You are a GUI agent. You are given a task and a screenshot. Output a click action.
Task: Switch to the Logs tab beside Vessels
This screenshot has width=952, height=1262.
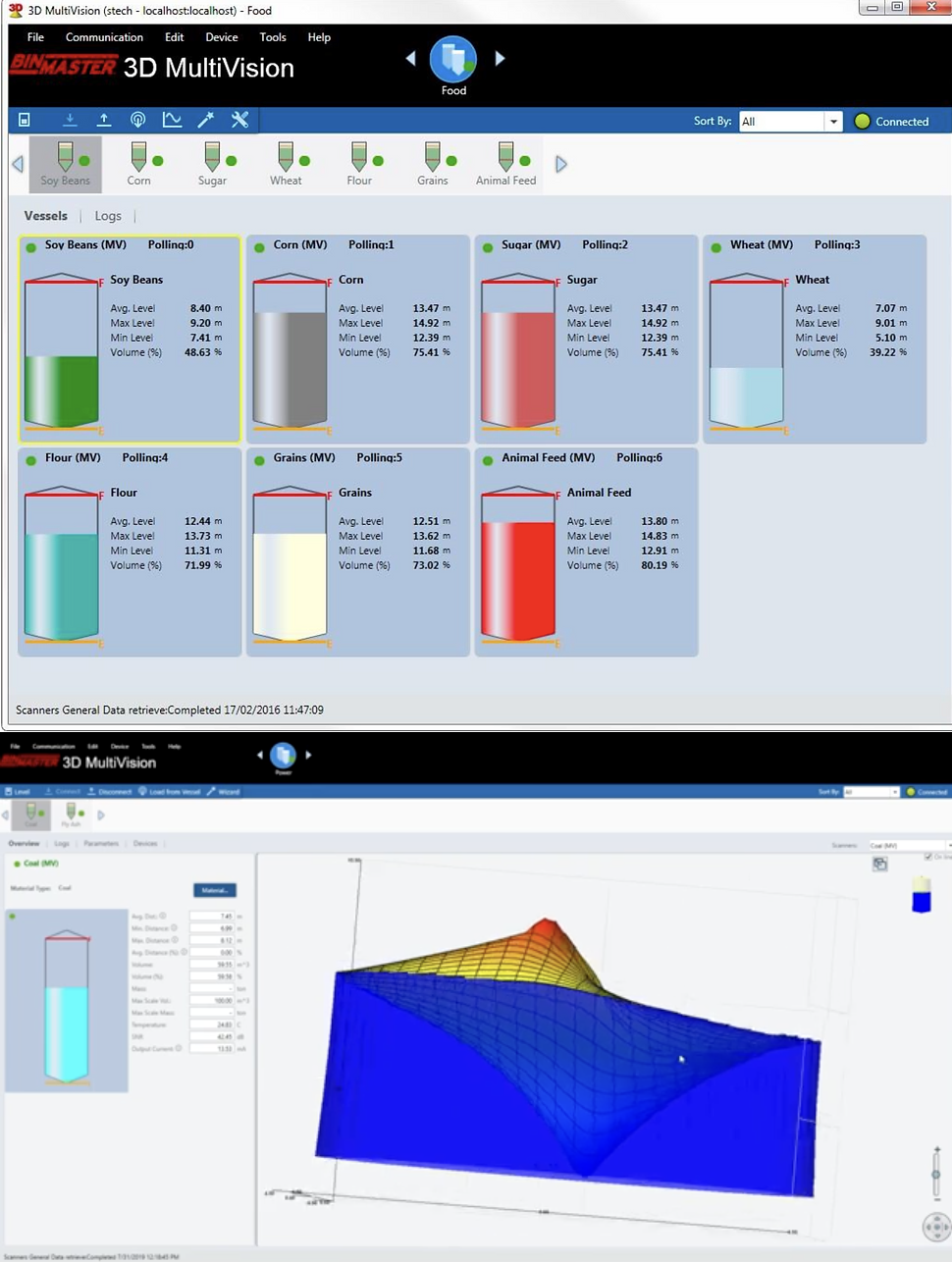[108, 216]
